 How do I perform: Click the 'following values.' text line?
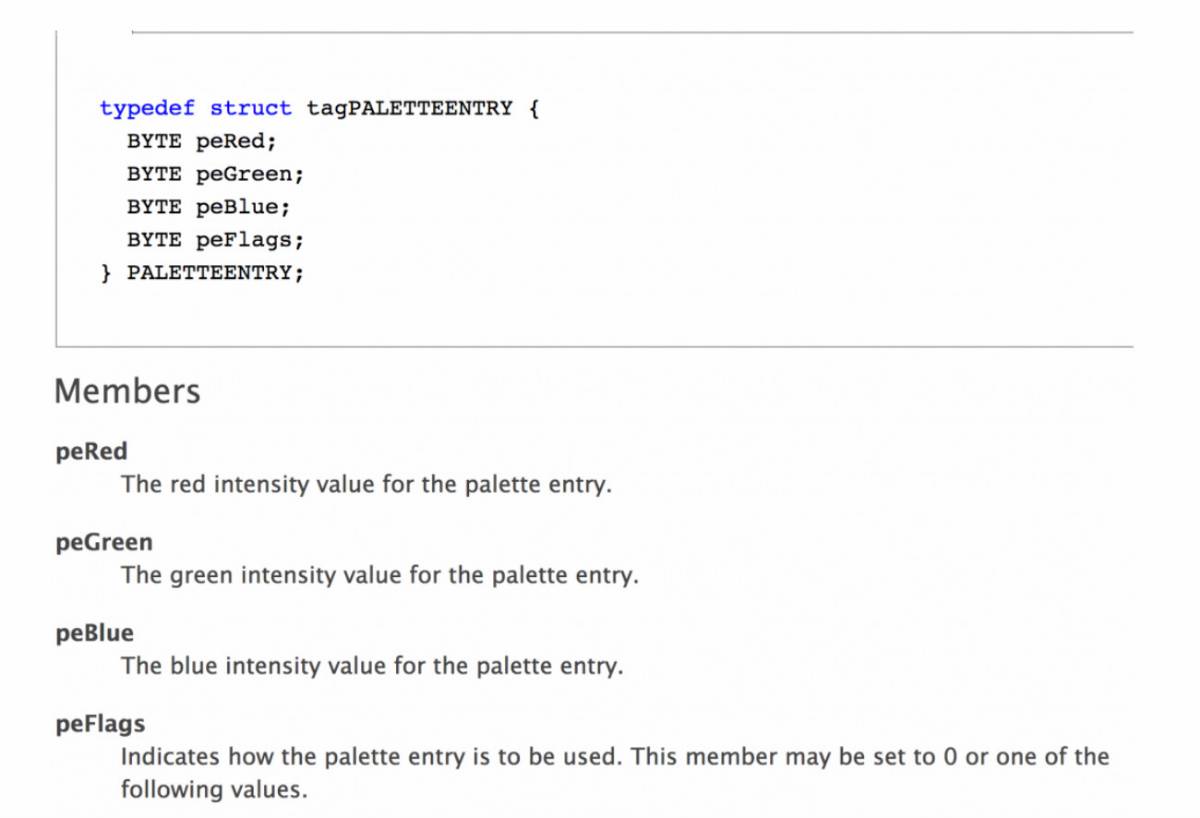point(214,790)
